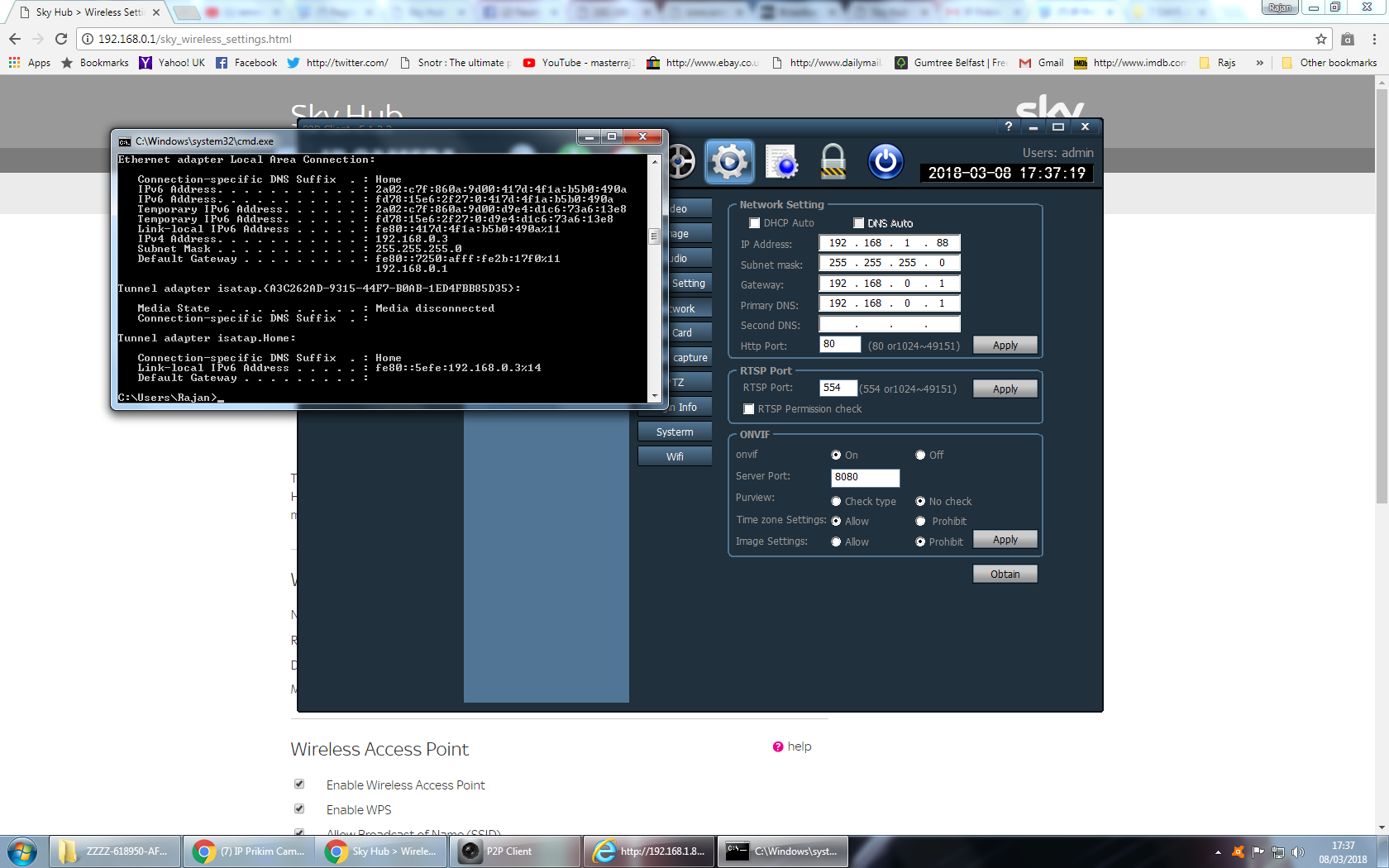Expand the hidden bookmarks overflow chevron

pos(1259,63)
